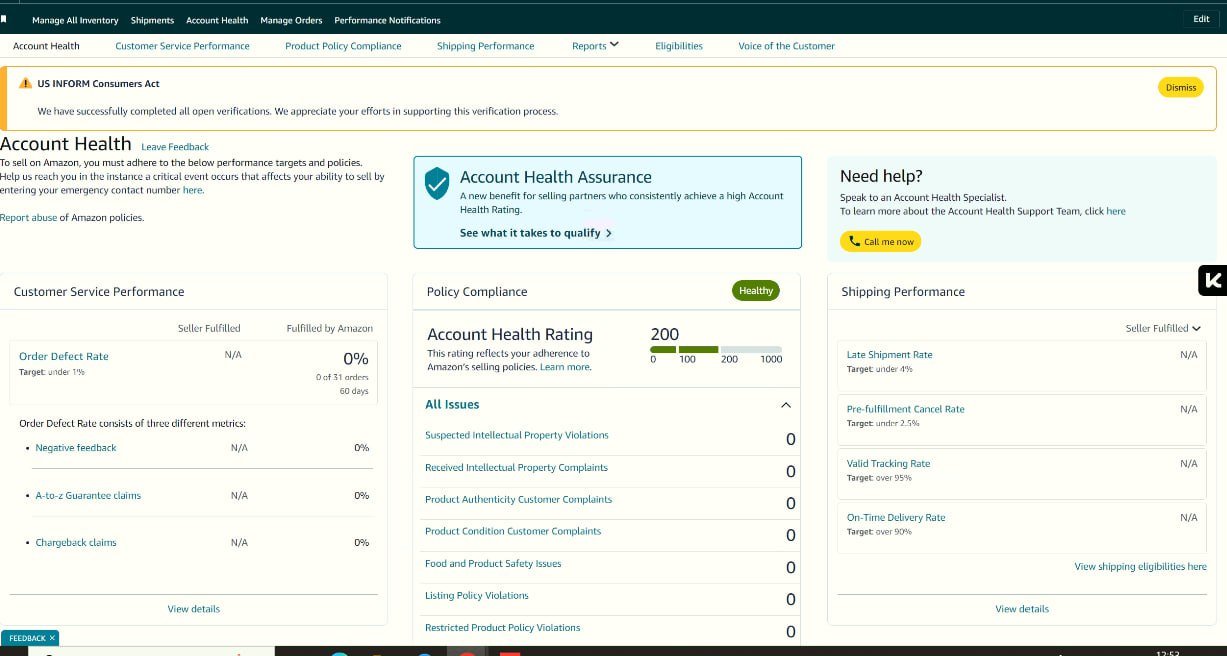Click the Policy Compliance card heading
Viewport: 1227px width, 656px height.
(477, 291)
